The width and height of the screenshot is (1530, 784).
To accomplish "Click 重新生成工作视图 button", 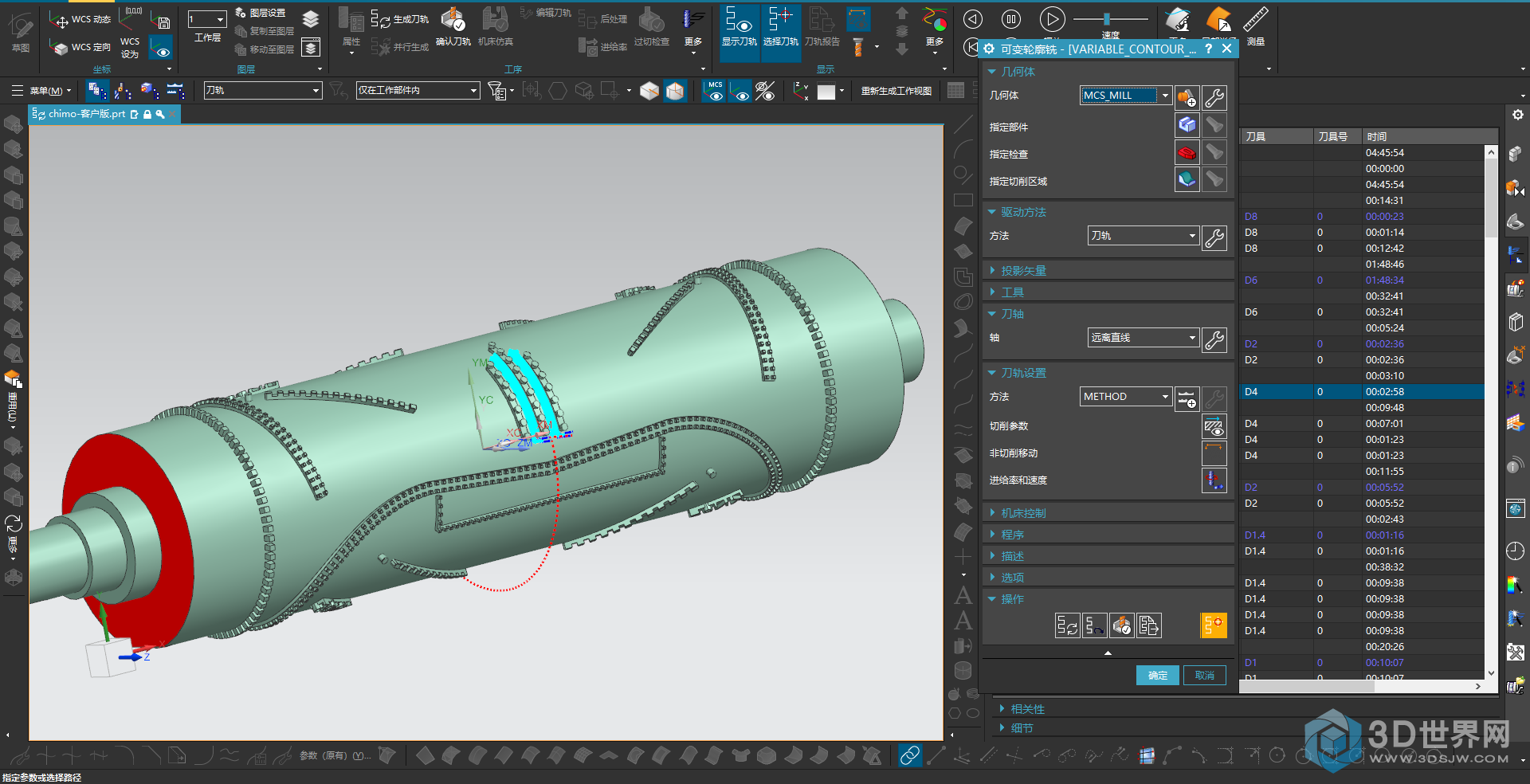I will (x=896, y=91).
